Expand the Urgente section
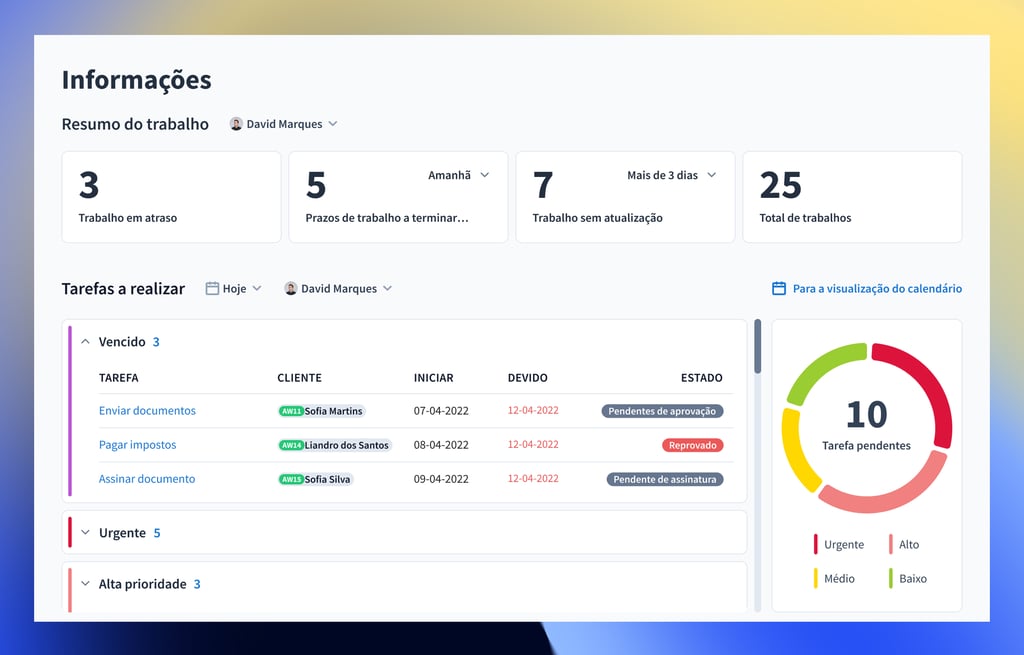 85,533
